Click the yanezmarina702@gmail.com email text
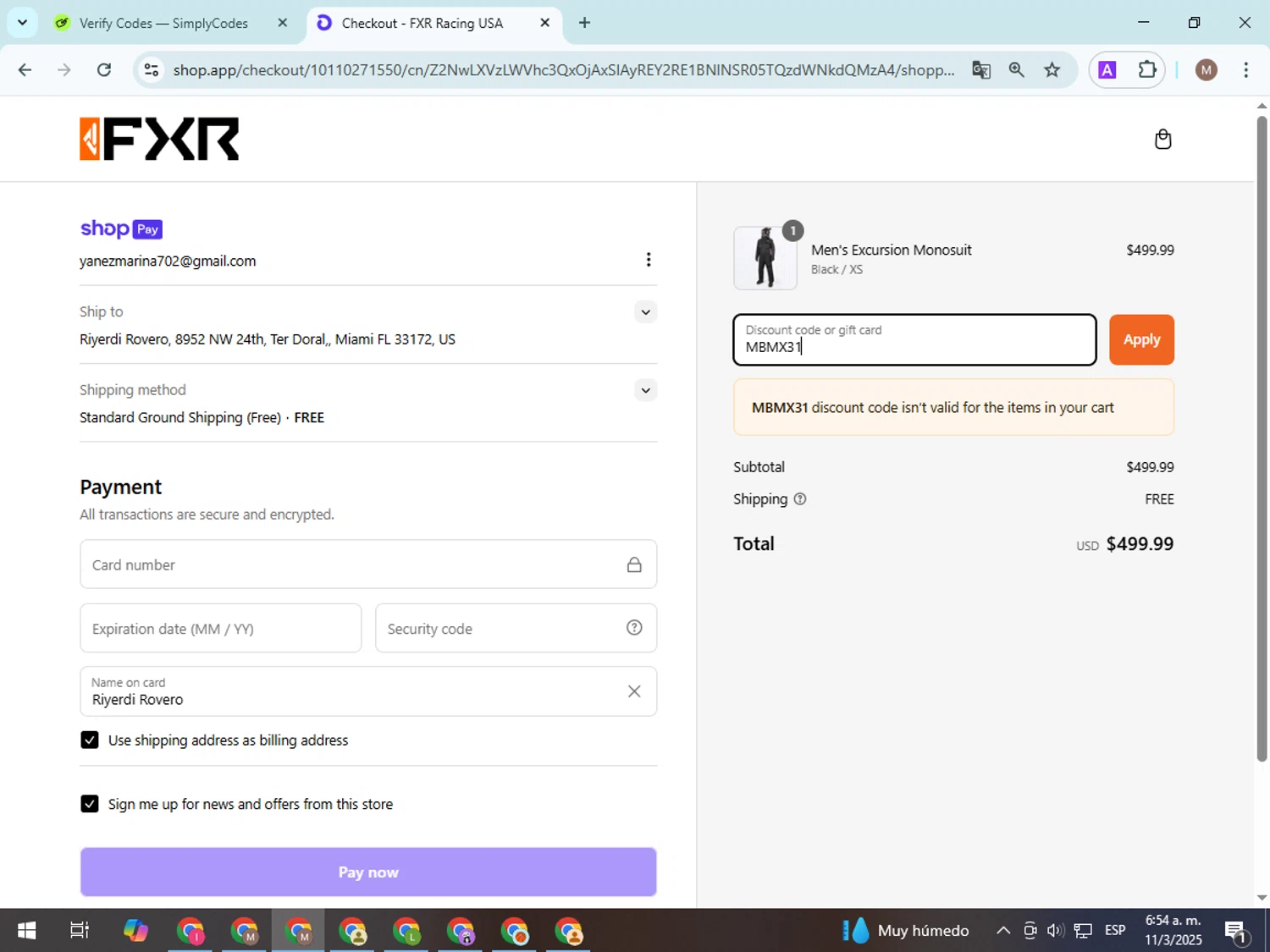Viewport: 1270px width, 952px height. pyautogui.click(x=168, y=261)
